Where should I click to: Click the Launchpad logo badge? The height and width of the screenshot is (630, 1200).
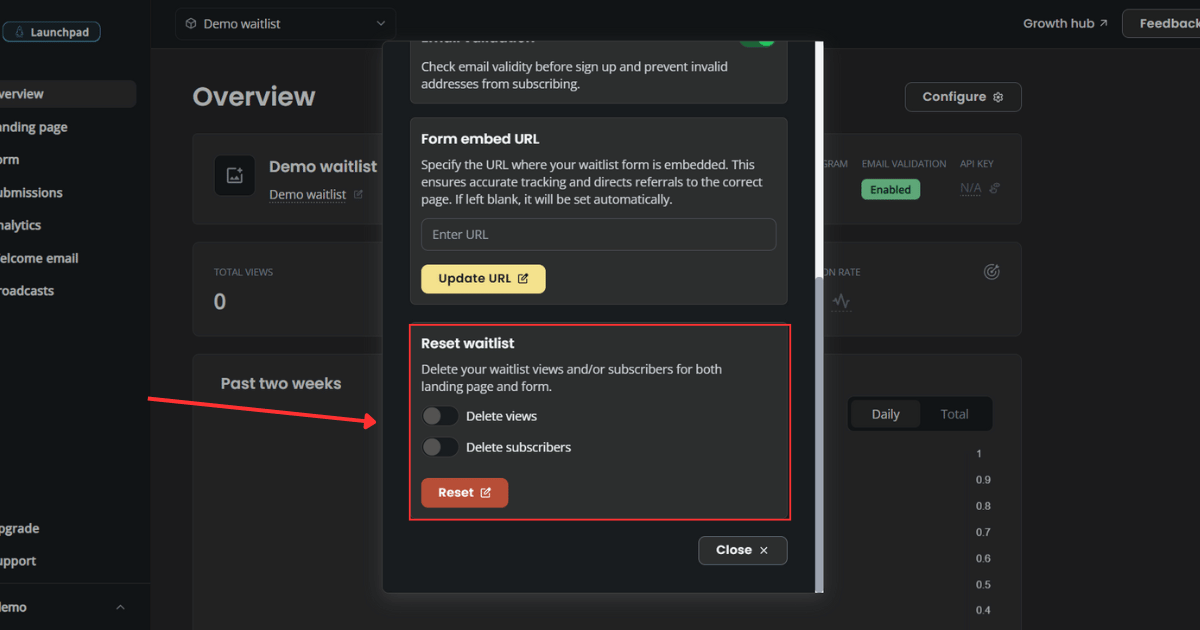(x=51, y=32)
